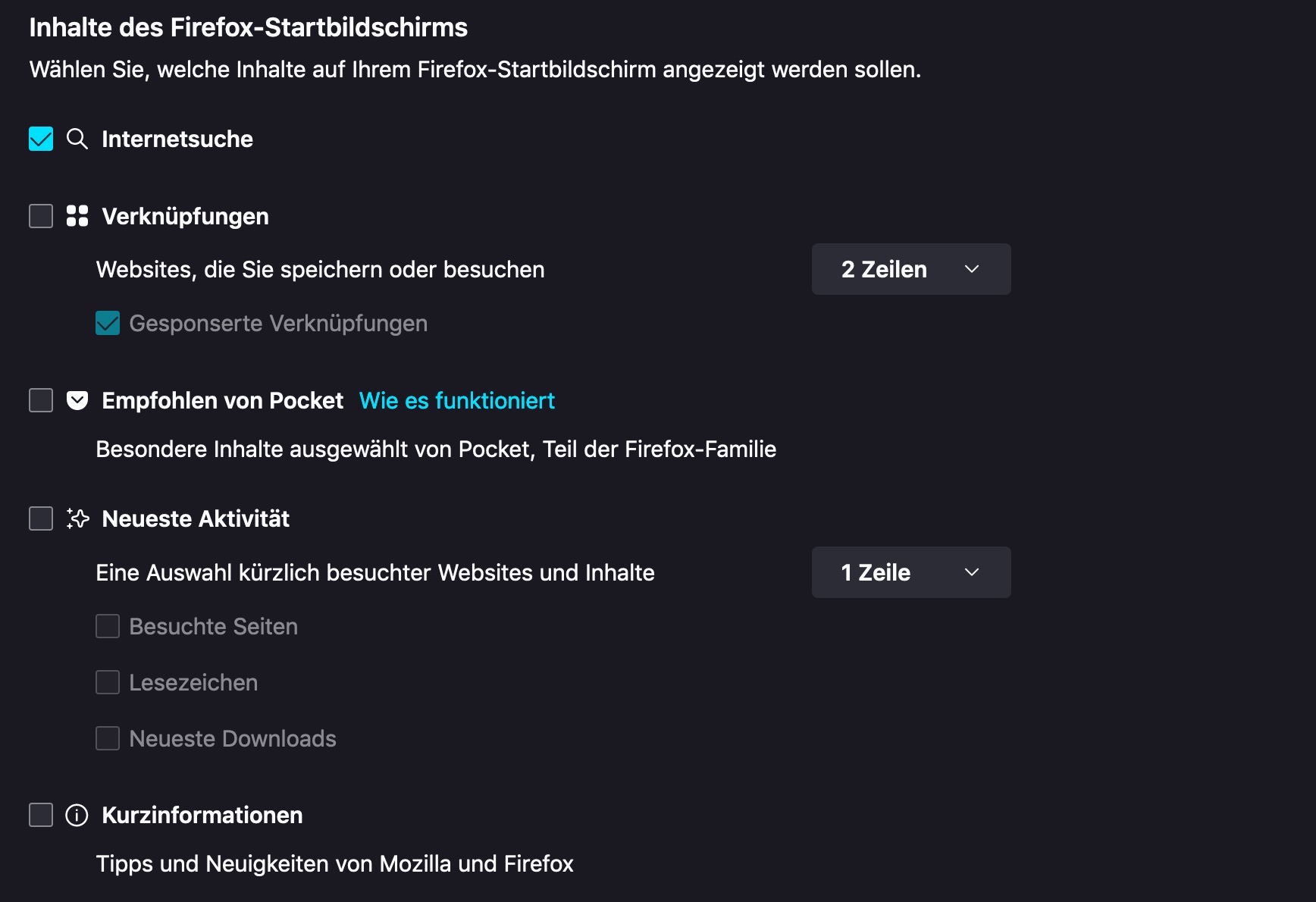Tick the Lesezeichen checkbox
The image size is (1316, 902).
pos(108,682)
